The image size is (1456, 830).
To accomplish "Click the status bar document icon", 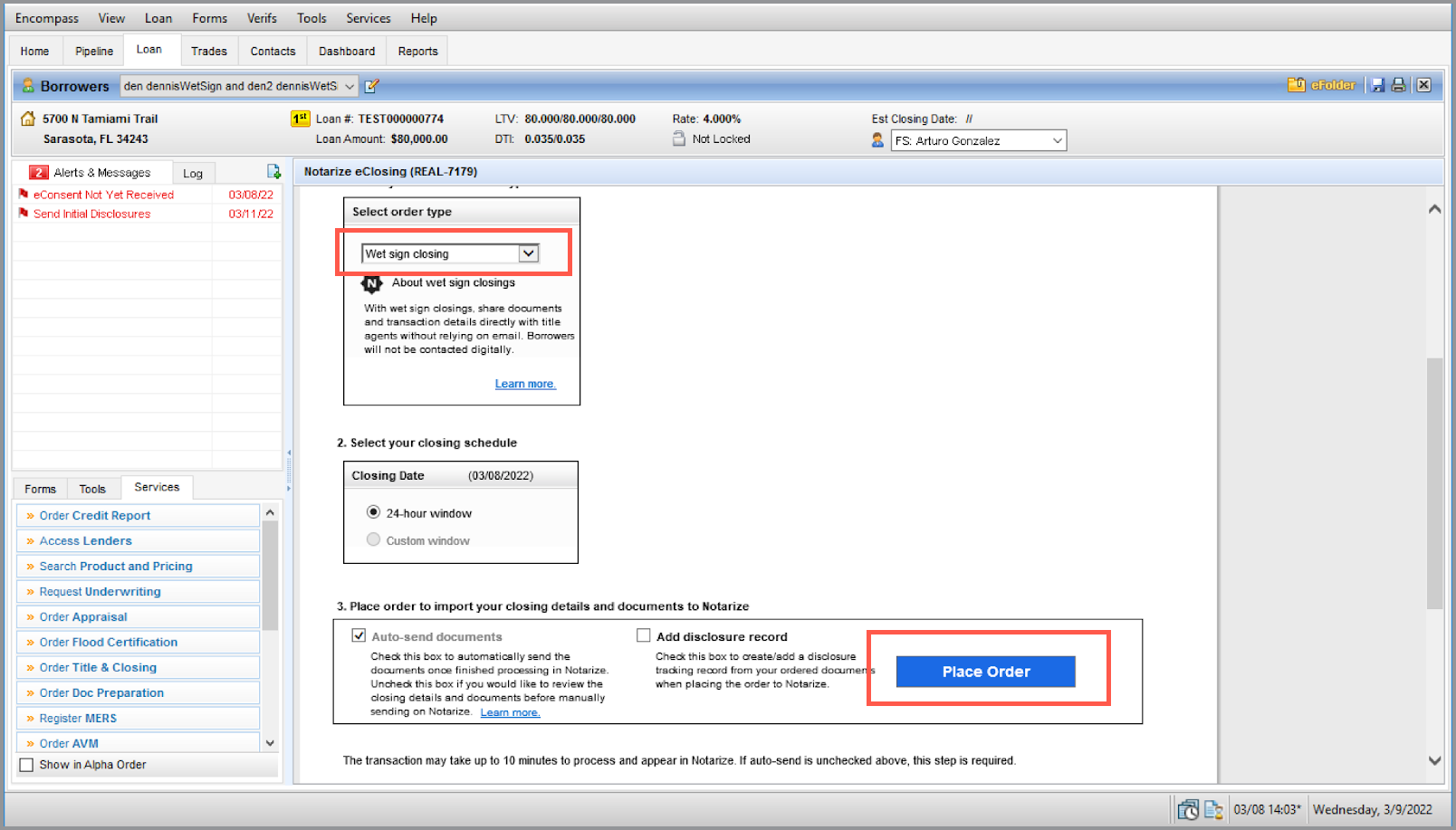I will point(1213,809).
